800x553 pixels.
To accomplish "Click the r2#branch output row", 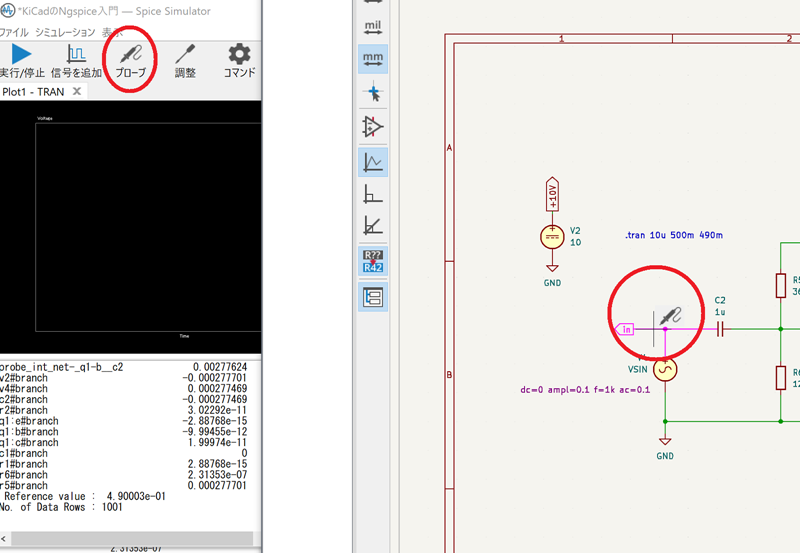I will [123, 410].
